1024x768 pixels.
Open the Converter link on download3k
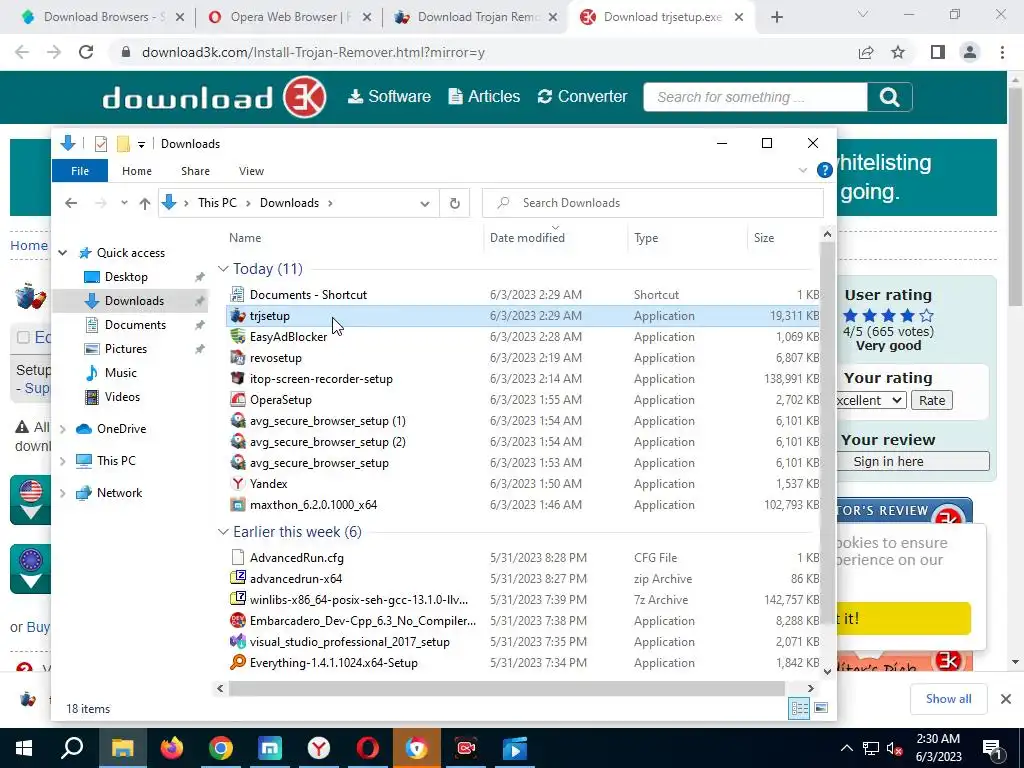point(583,97)
